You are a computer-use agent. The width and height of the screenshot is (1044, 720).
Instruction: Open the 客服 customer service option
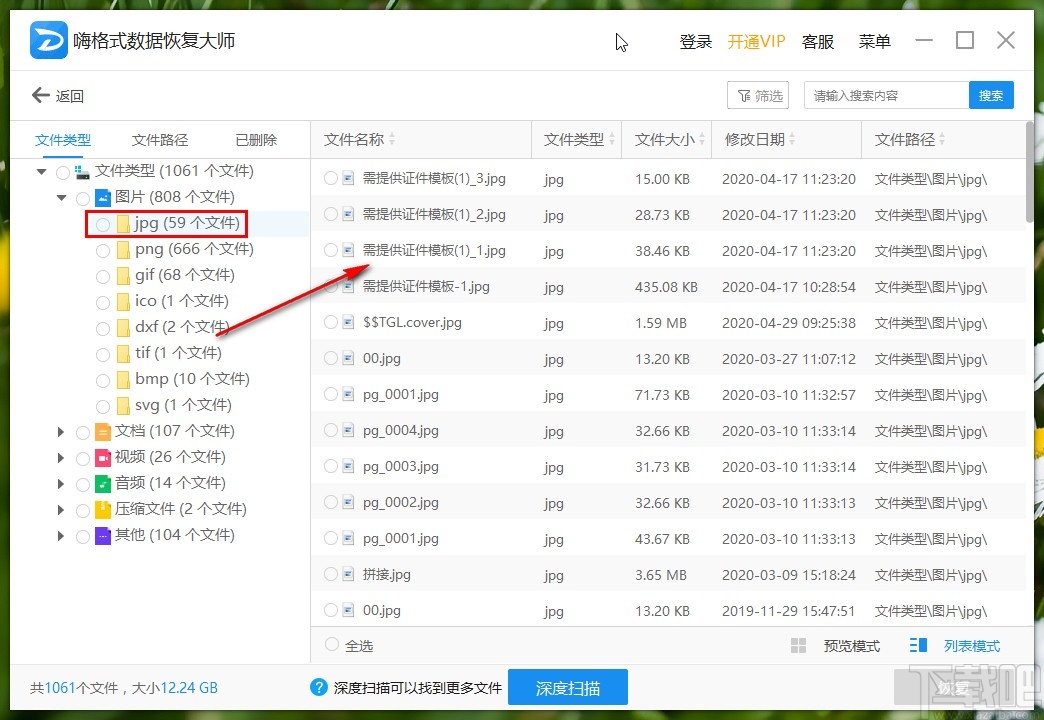(x=818, y=41)
